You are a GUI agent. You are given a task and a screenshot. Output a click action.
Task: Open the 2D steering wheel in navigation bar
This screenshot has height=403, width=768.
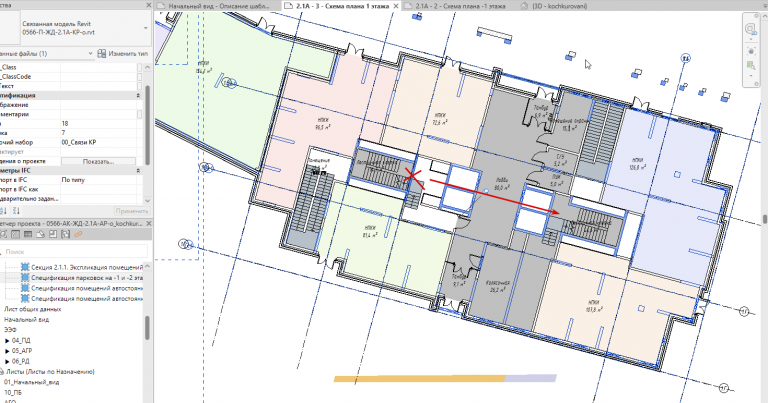[750, 29]
